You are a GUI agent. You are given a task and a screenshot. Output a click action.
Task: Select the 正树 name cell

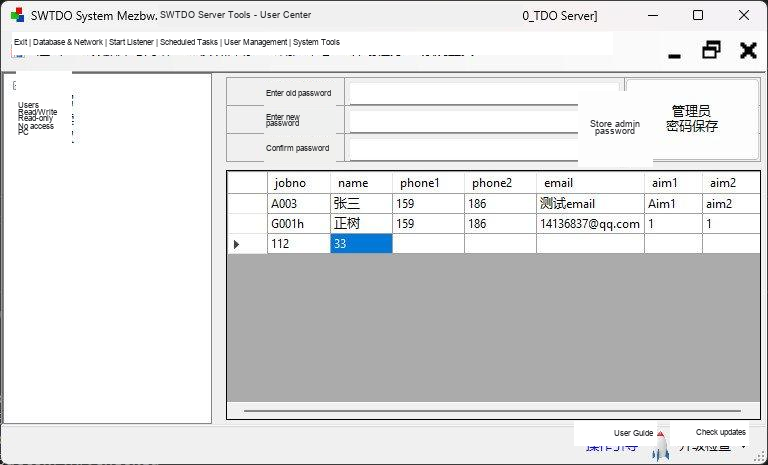point(361,223)
